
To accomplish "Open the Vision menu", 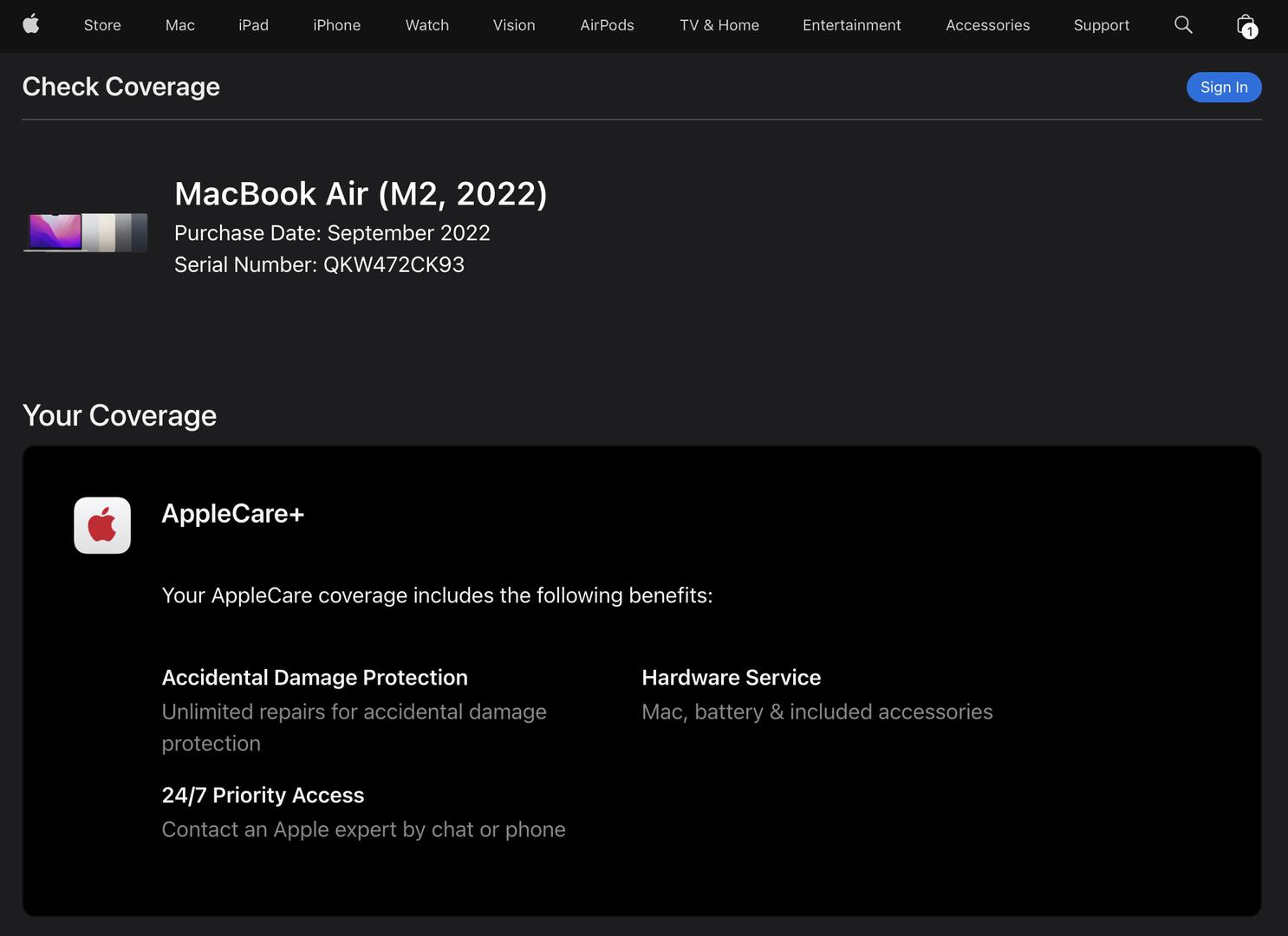I will point(514,25).
